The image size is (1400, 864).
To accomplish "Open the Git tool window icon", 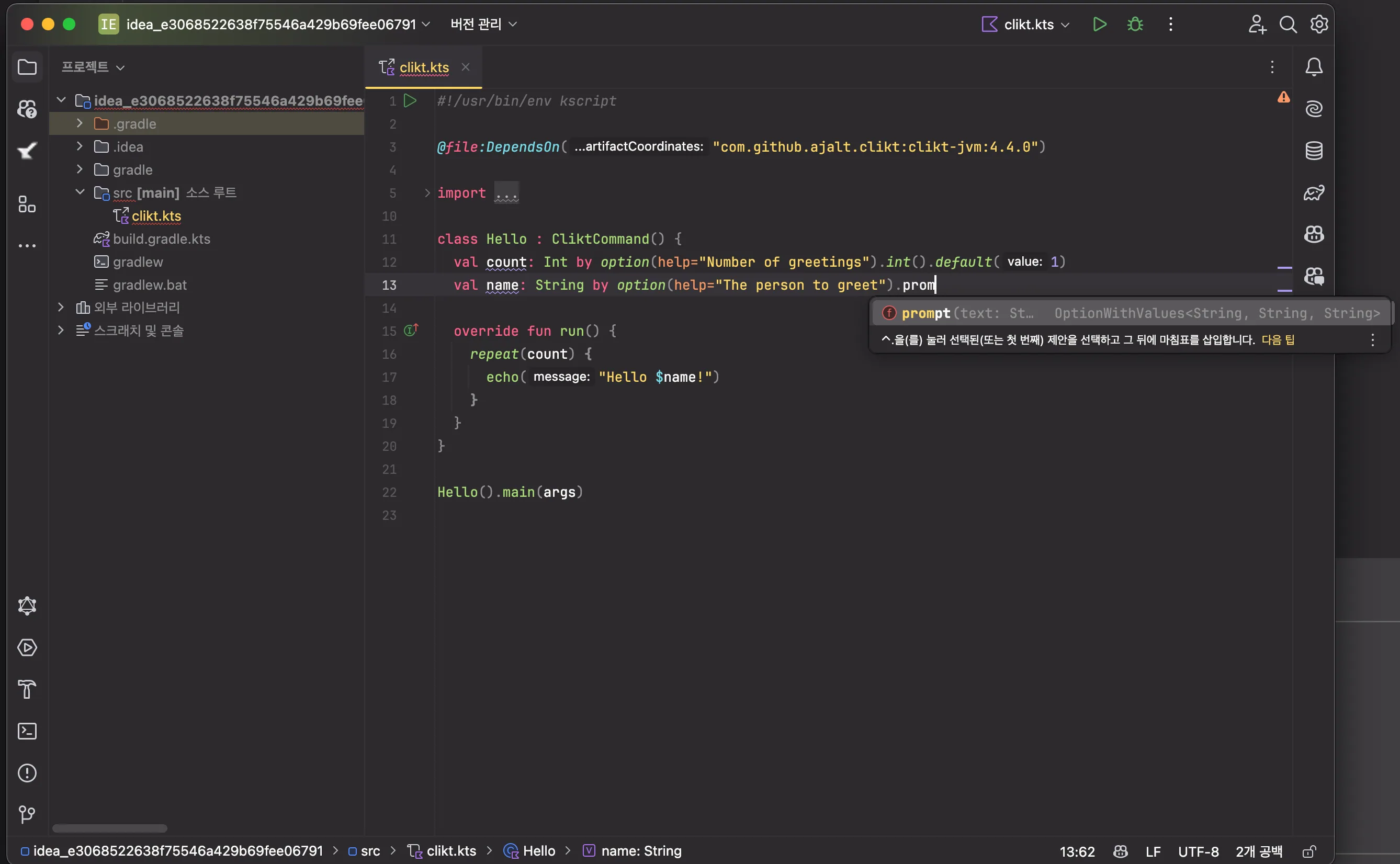I will (x=27, y=815).
